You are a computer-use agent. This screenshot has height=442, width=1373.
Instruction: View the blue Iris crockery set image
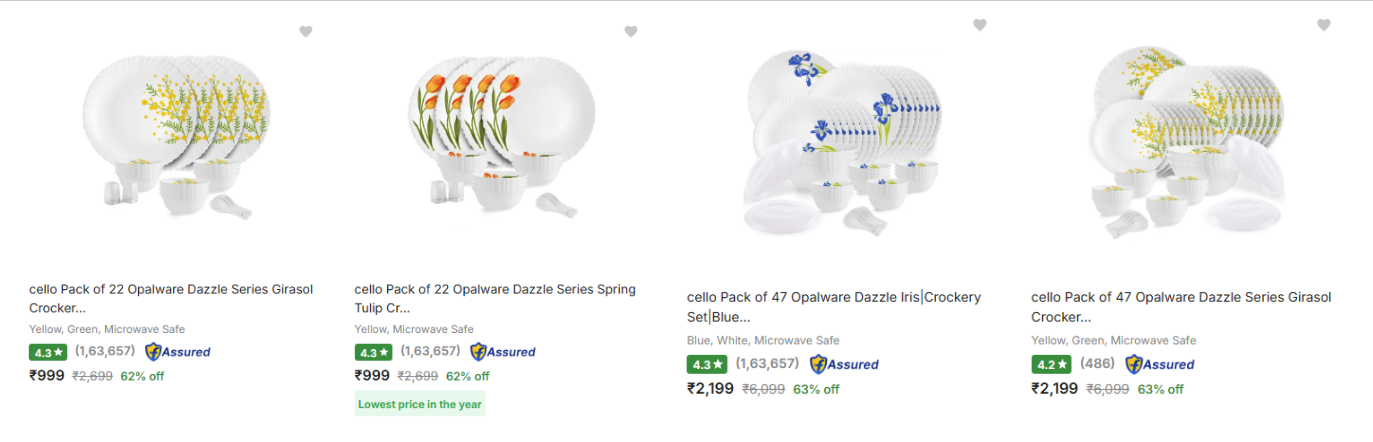pyautogui.click(x=843, y=140)
